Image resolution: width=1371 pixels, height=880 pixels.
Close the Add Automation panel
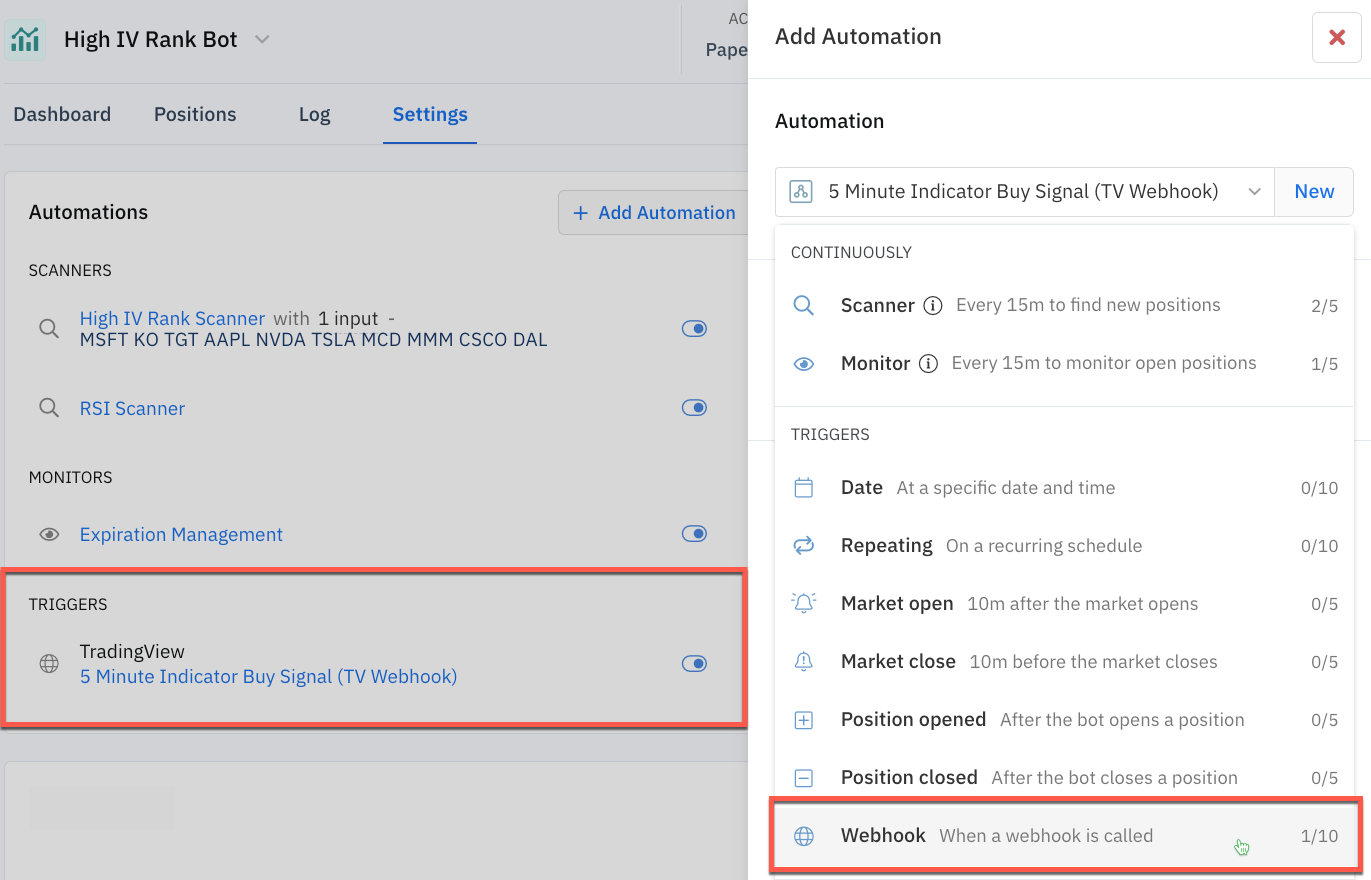click(1336, 38)
